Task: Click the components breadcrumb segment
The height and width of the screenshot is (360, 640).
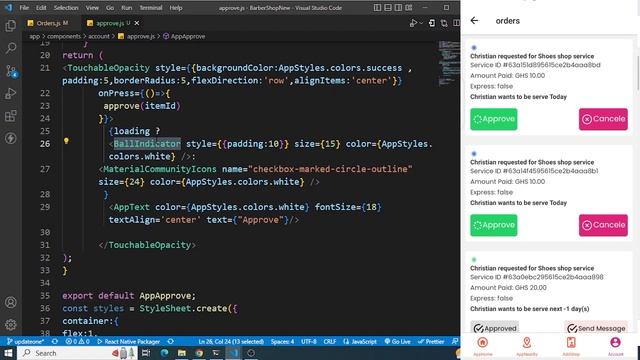Action: pyautogui.click(x=64, y=36)
